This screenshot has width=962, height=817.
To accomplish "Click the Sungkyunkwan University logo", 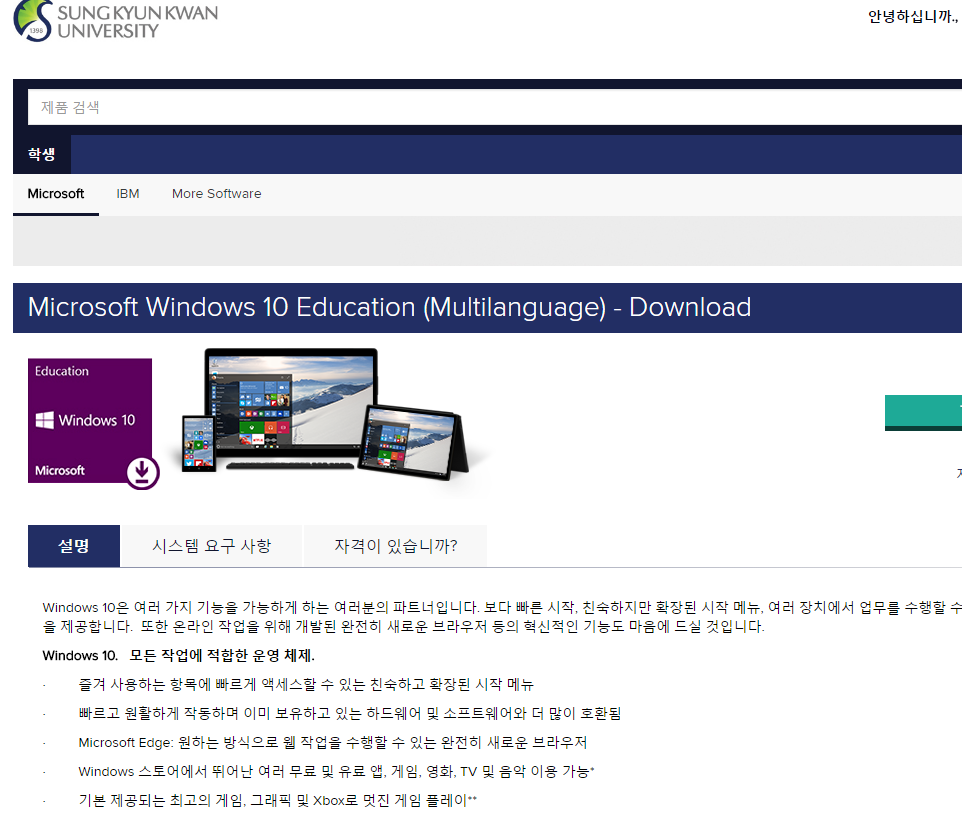I will click(116, 21).
